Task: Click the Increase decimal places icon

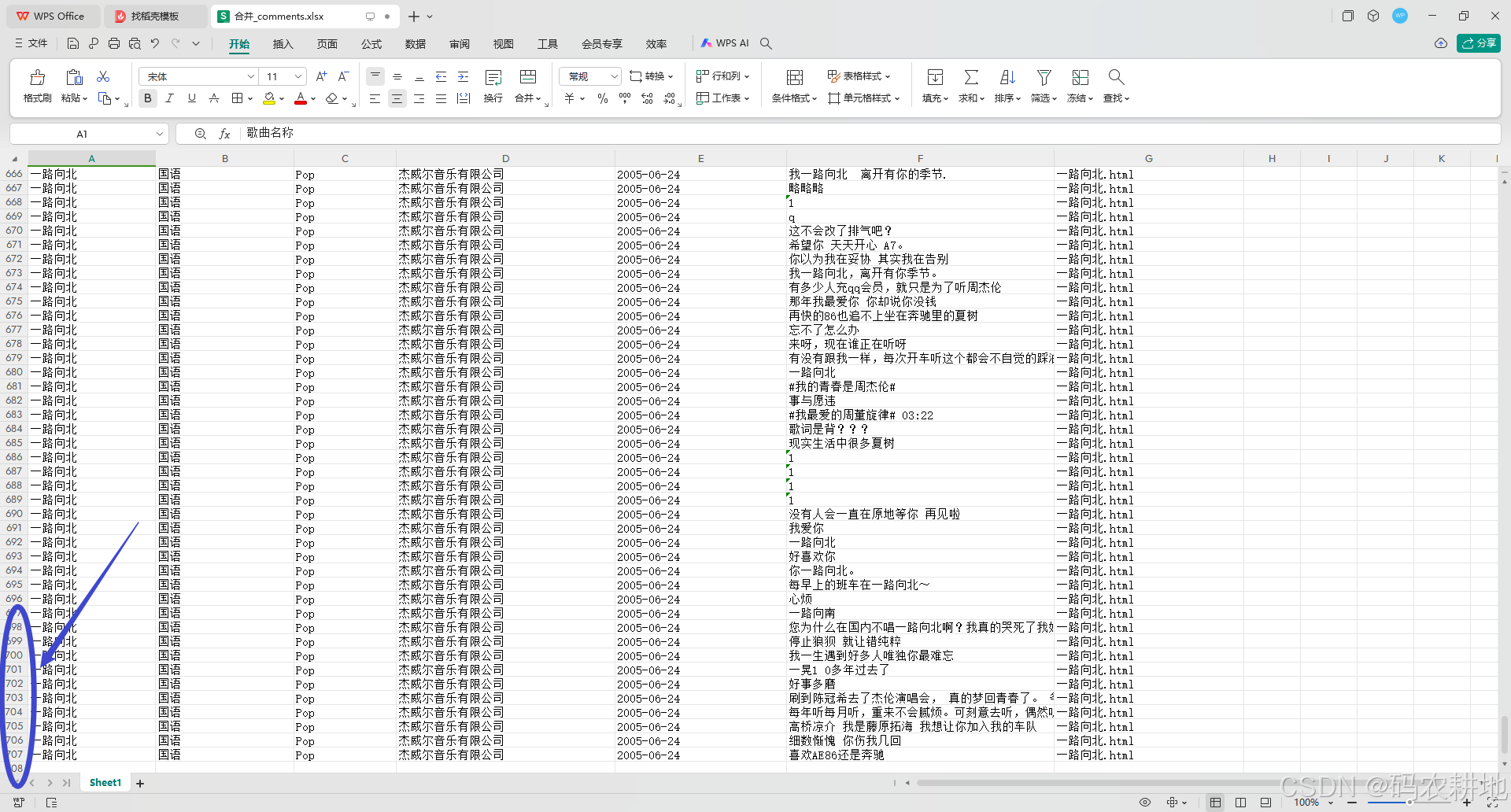Action: [x=647, y=98]
